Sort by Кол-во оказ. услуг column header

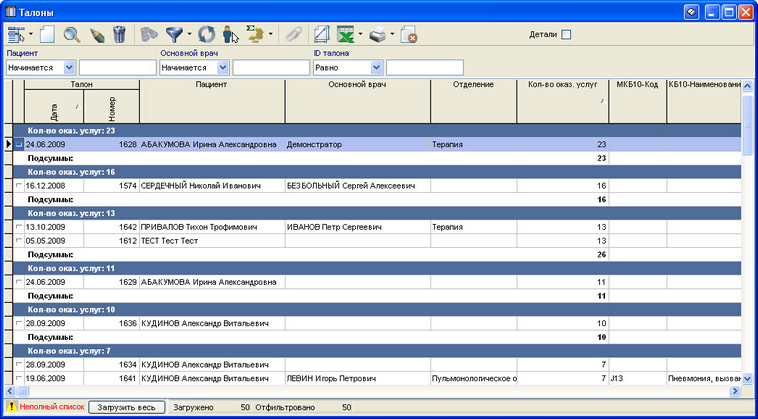click(x=563, y=101)
